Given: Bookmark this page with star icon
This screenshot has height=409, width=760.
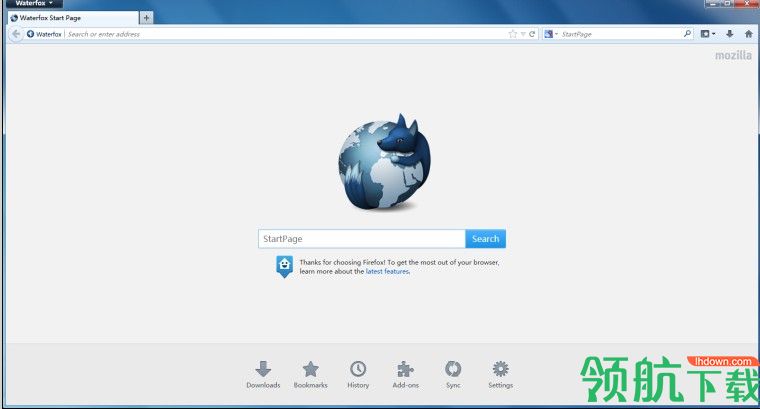Looking at the screenshot, I should point(513,34).
